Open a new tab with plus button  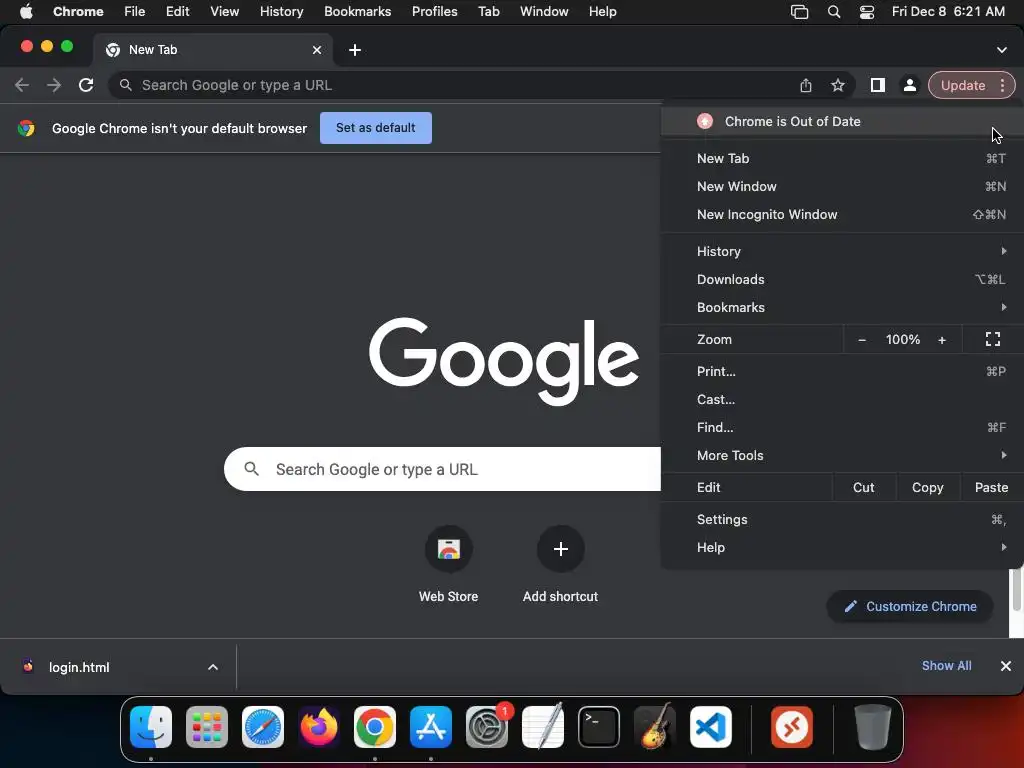(x=355, y=50)
